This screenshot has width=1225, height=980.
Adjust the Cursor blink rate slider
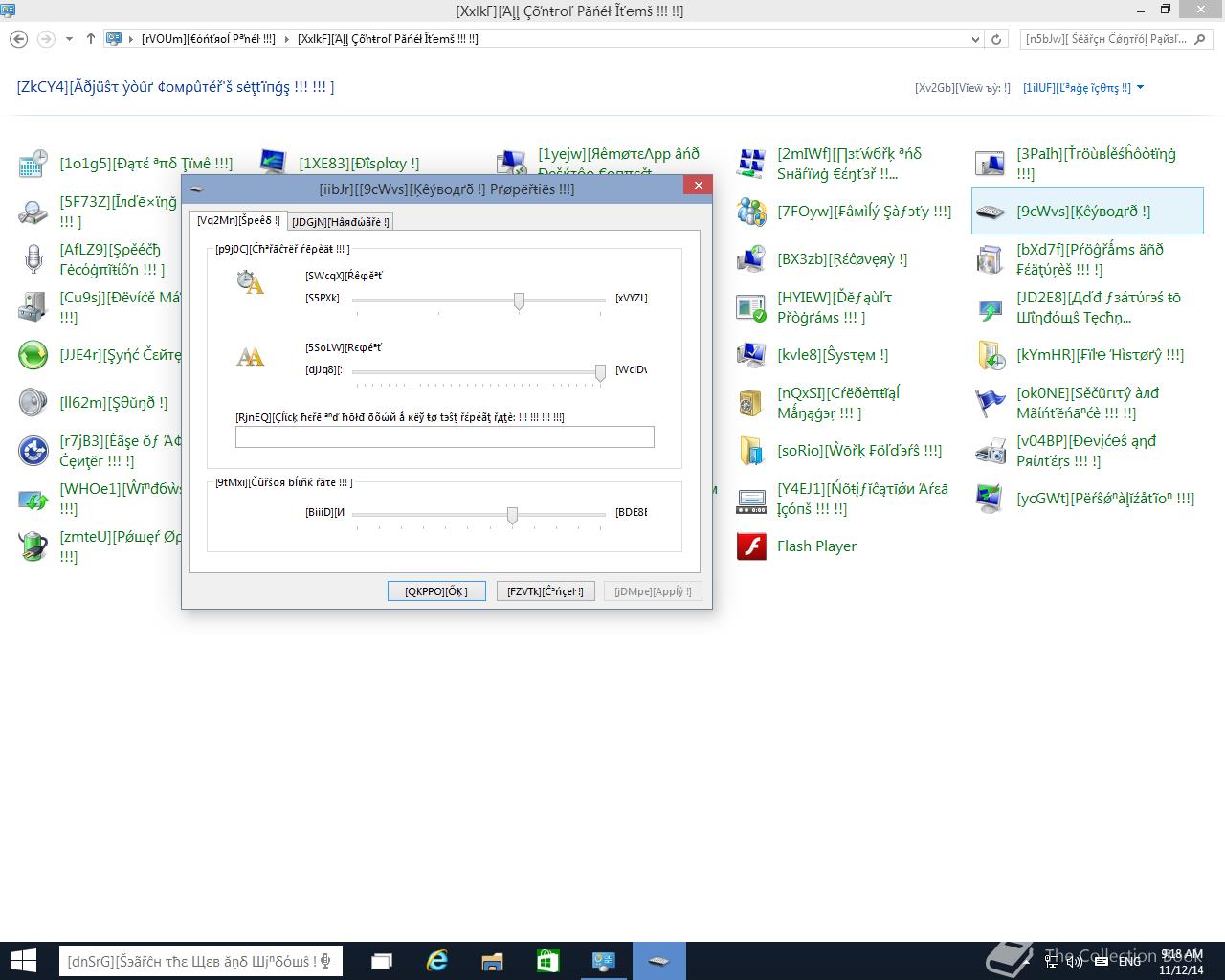pyautogui.click(x=512, y=516)
